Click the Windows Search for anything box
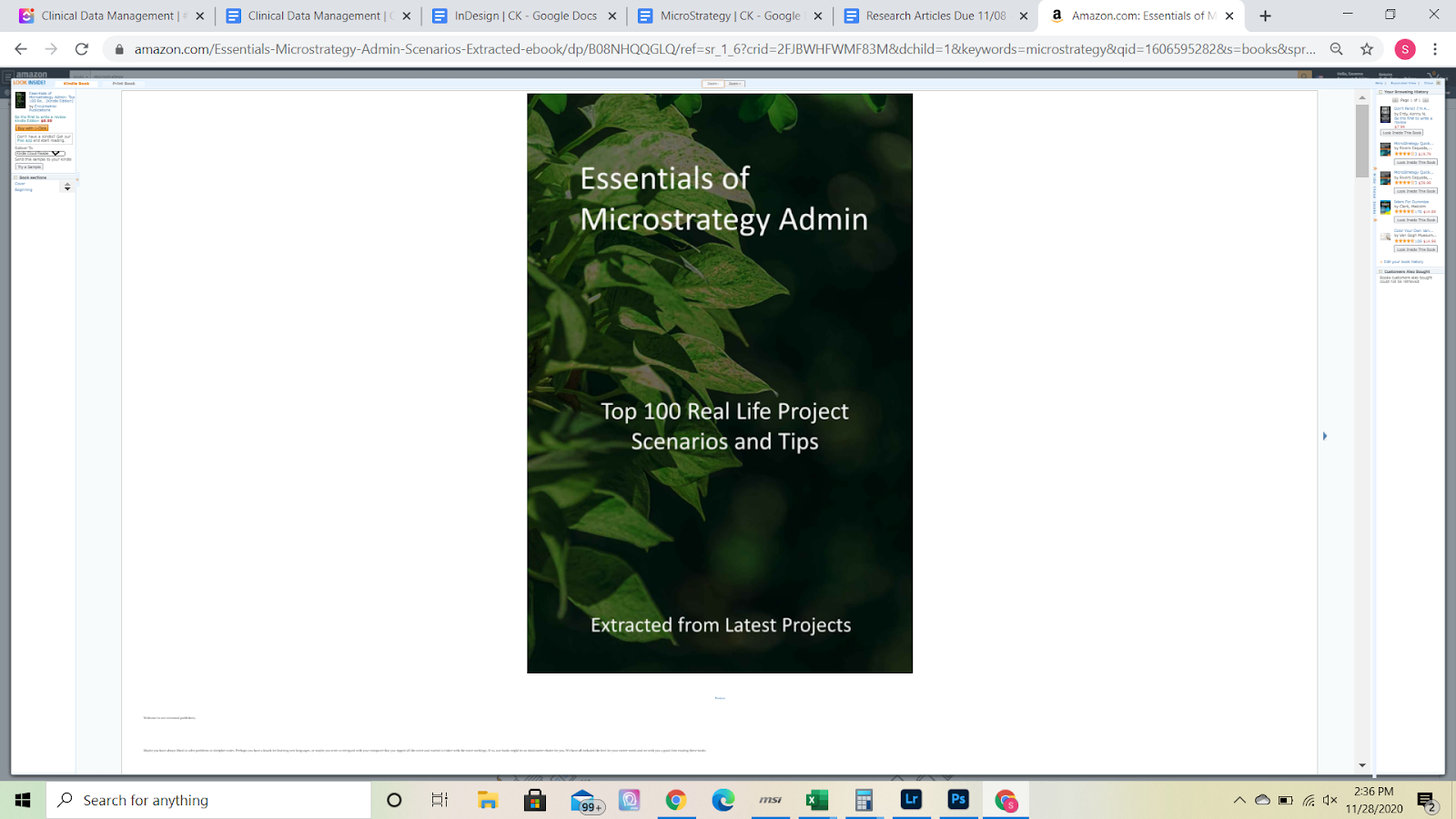This screenshot has width=1456, height=819. pyautogui.click(x=208, y=800)
